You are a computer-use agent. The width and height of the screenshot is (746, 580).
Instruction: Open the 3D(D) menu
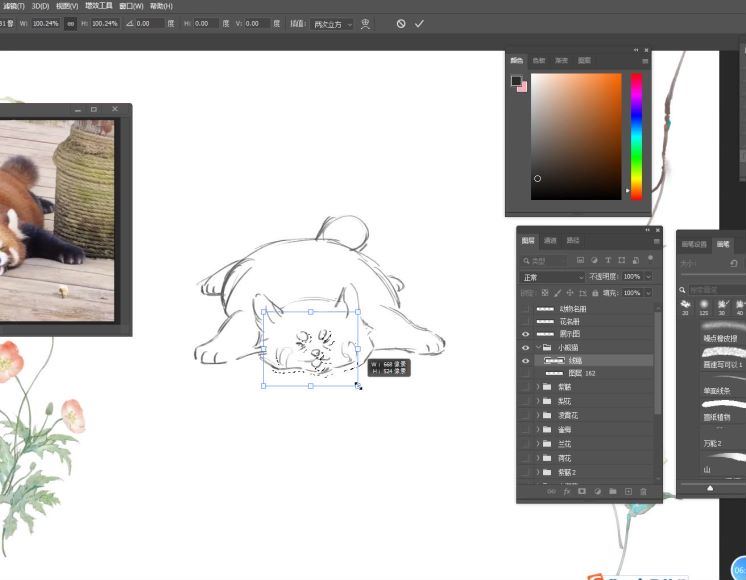(x=40, y=6)
